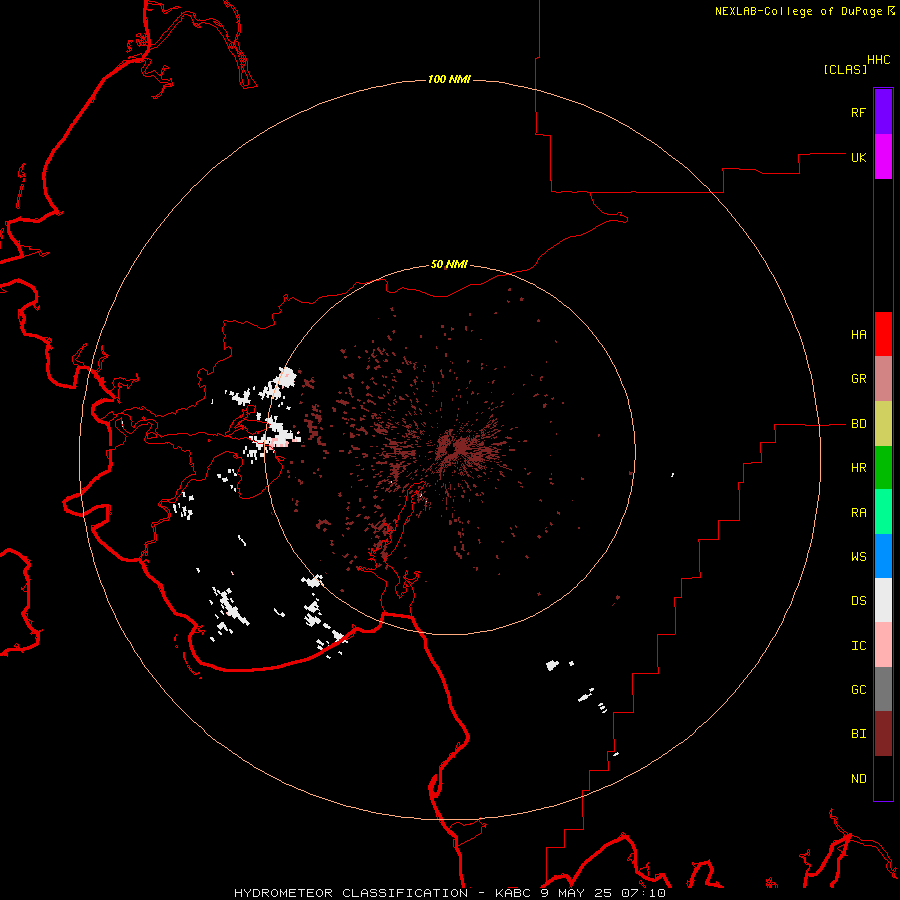Click the '100 NMI' range ring label

(449, 79)
